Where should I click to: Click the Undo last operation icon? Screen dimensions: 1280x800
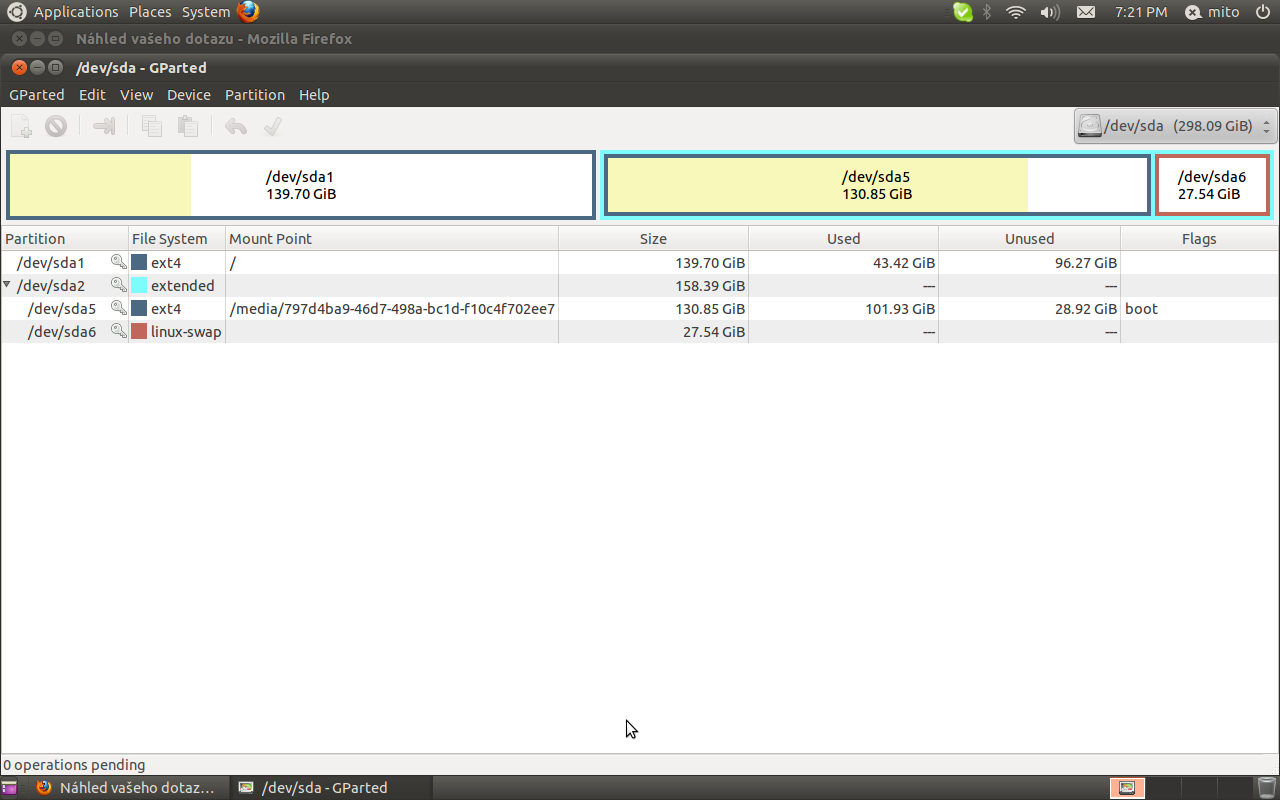click(236, 126)
